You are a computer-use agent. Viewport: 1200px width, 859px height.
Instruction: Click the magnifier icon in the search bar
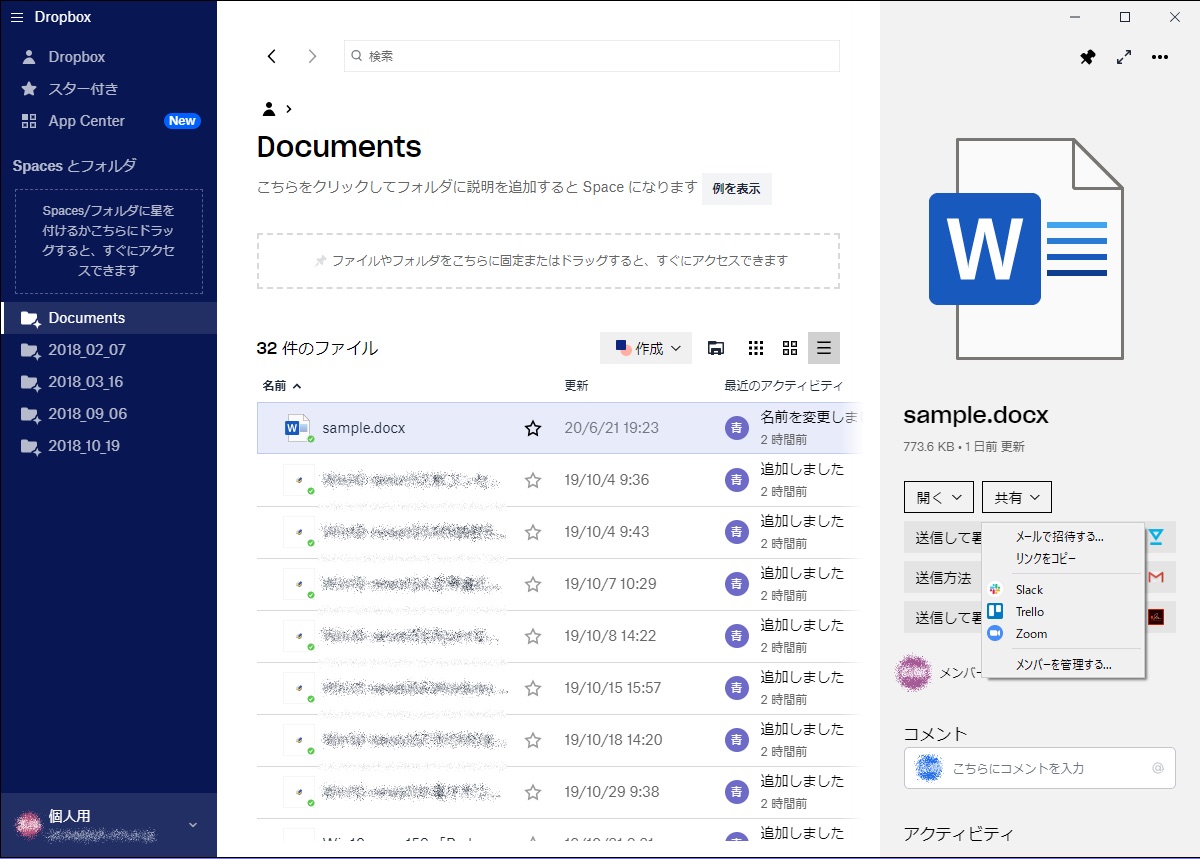coord(357,56)
